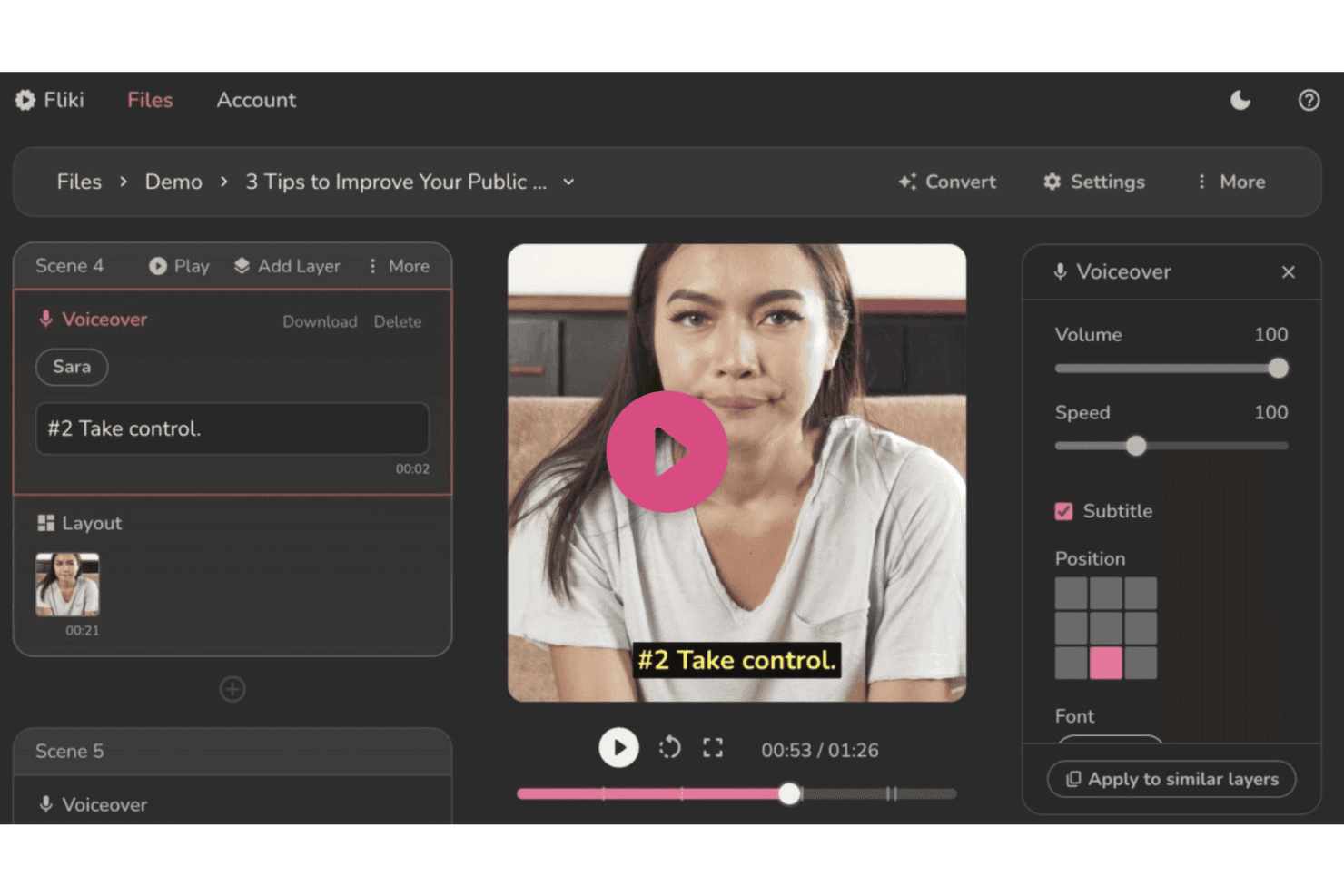The height and width of the screenshot is (896, 1344).
Task: Select highlighted bottom-center position cell
Action: 1106,663
